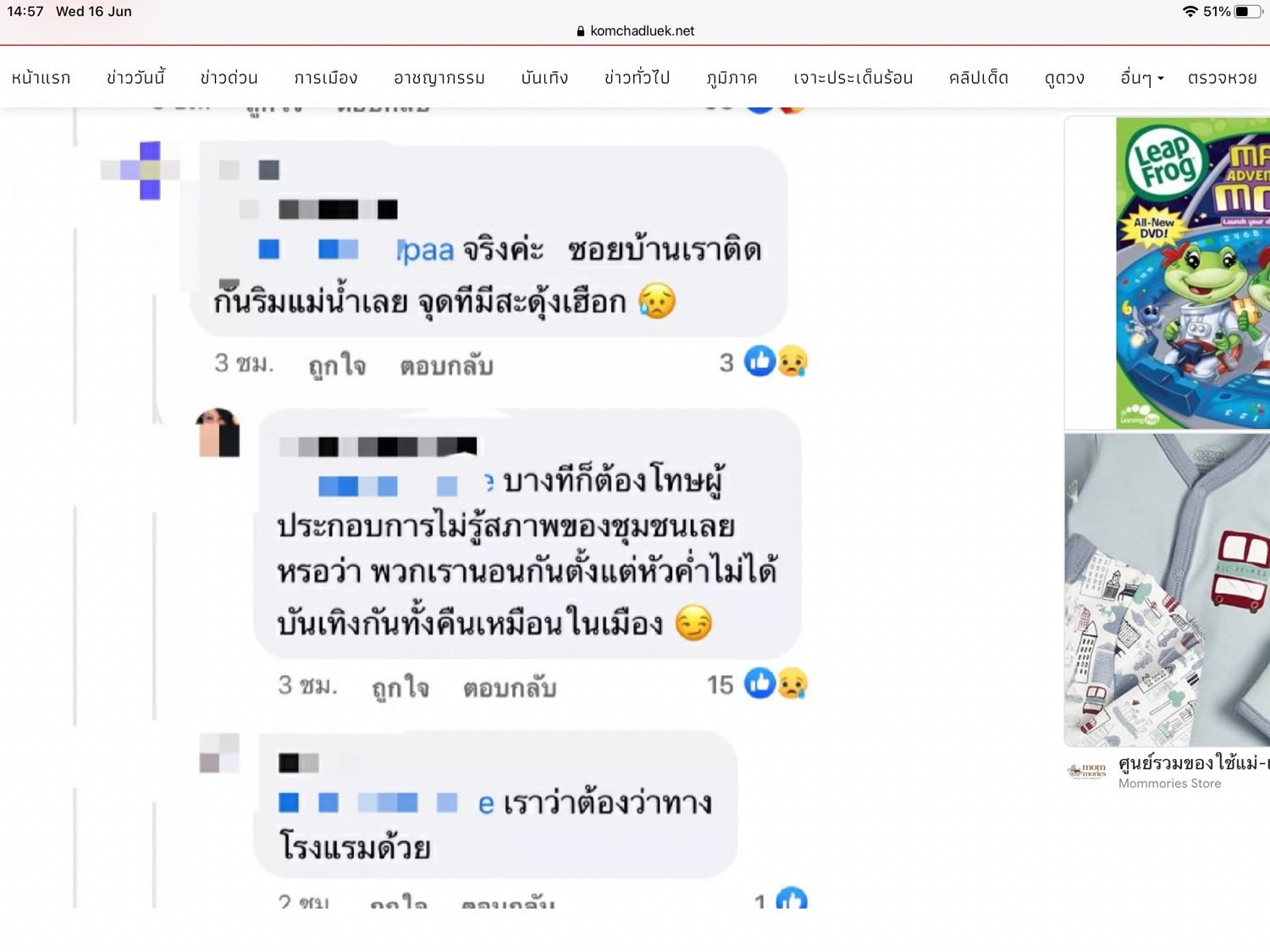Expand the อื่นๆ dropdown menu

1141,78
